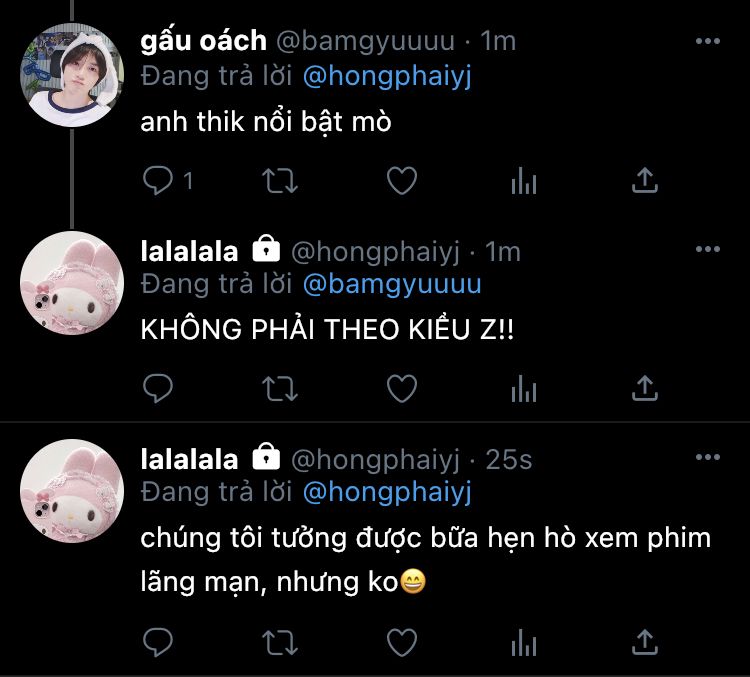Retweet the 'hẹn hò xem phim' tweet
The image size is (750, 677).
[280, 643]
